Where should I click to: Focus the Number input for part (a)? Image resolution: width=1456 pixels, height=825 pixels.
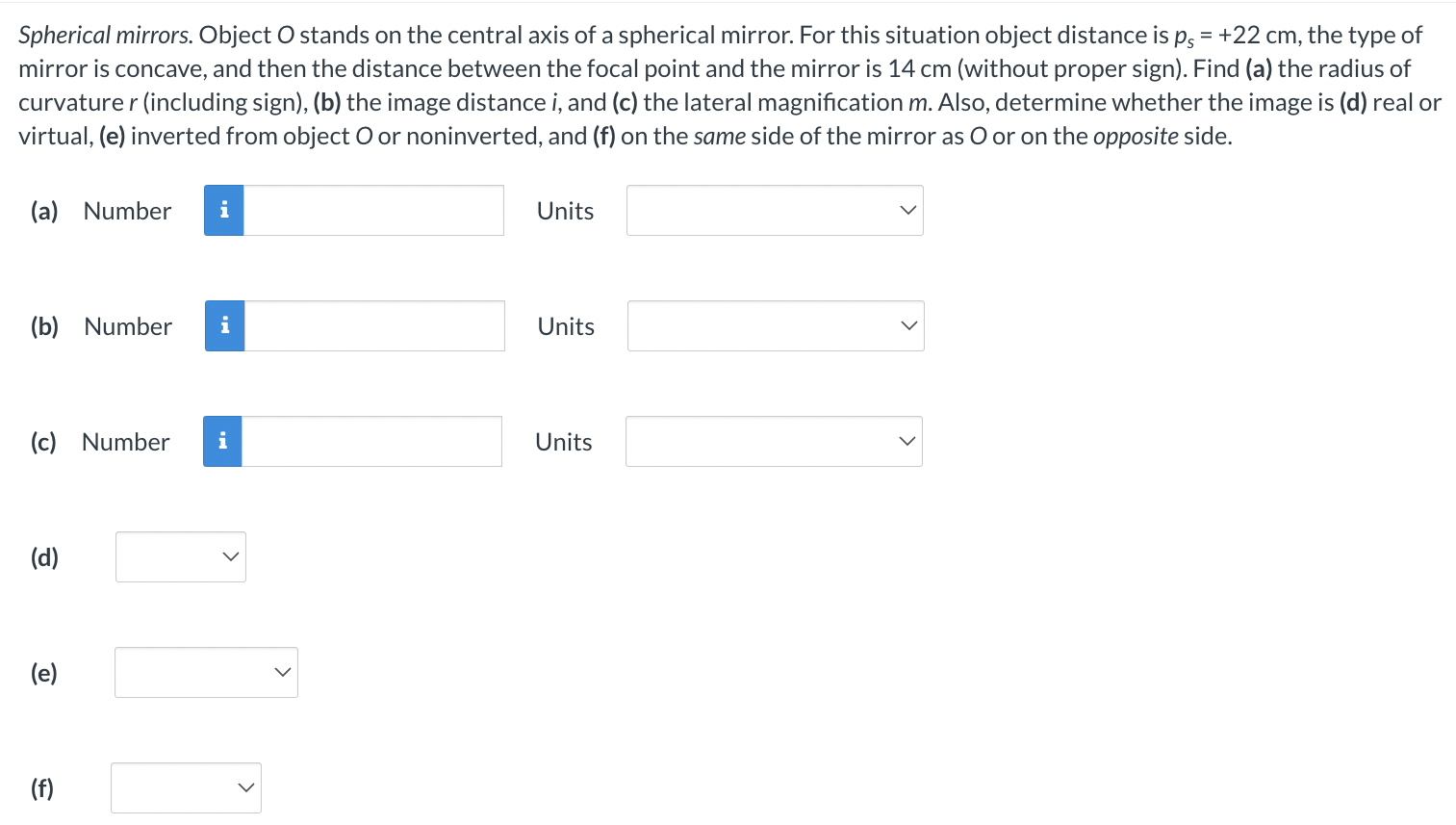point(373,210)
